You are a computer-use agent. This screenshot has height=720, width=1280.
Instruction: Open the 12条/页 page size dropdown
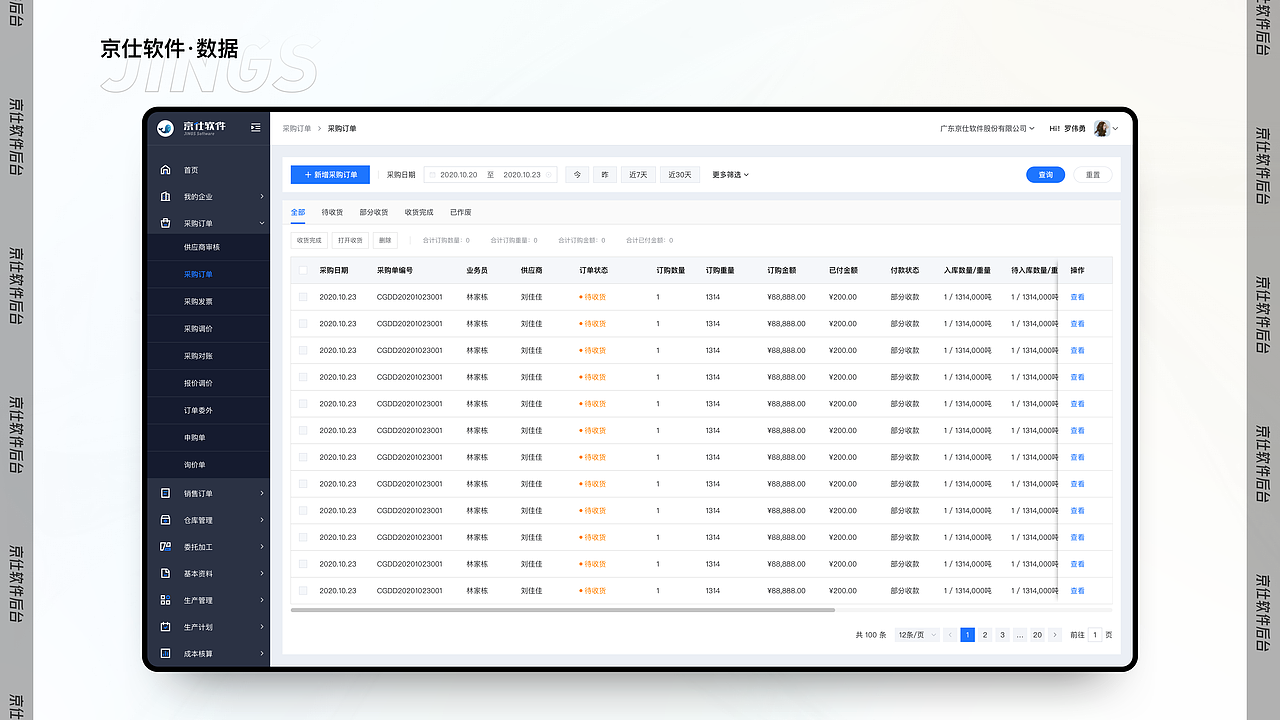click(x=917, y=635)
